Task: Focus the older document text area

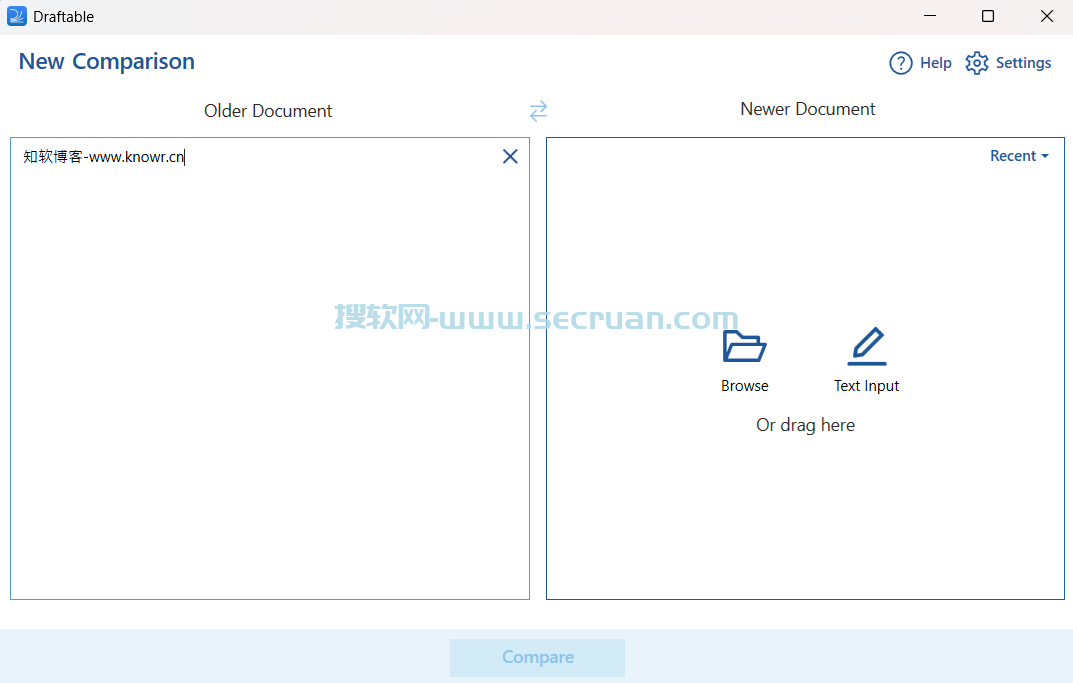Action: coord(270,369)
